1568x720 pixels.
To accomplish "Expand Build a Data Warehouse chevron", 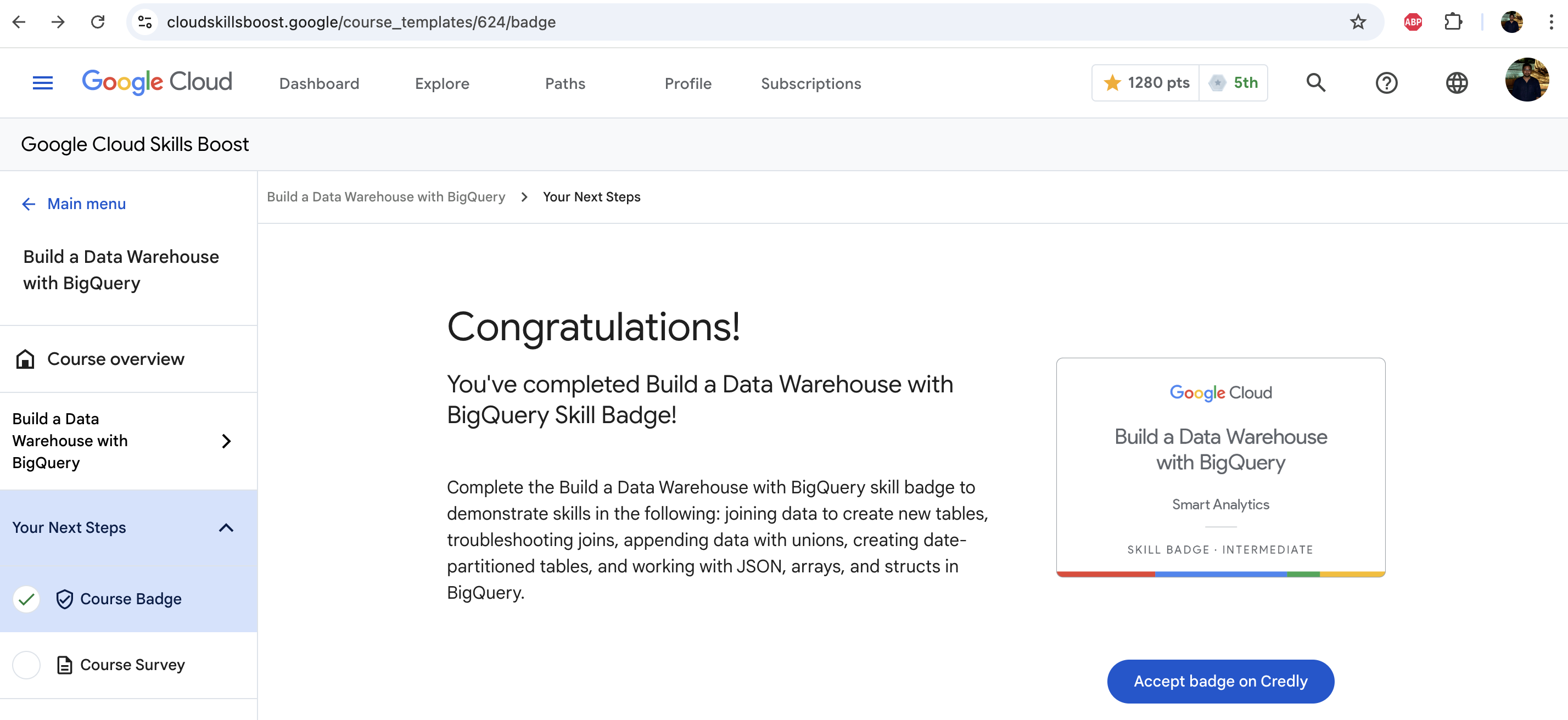I will tap(226, 441).
